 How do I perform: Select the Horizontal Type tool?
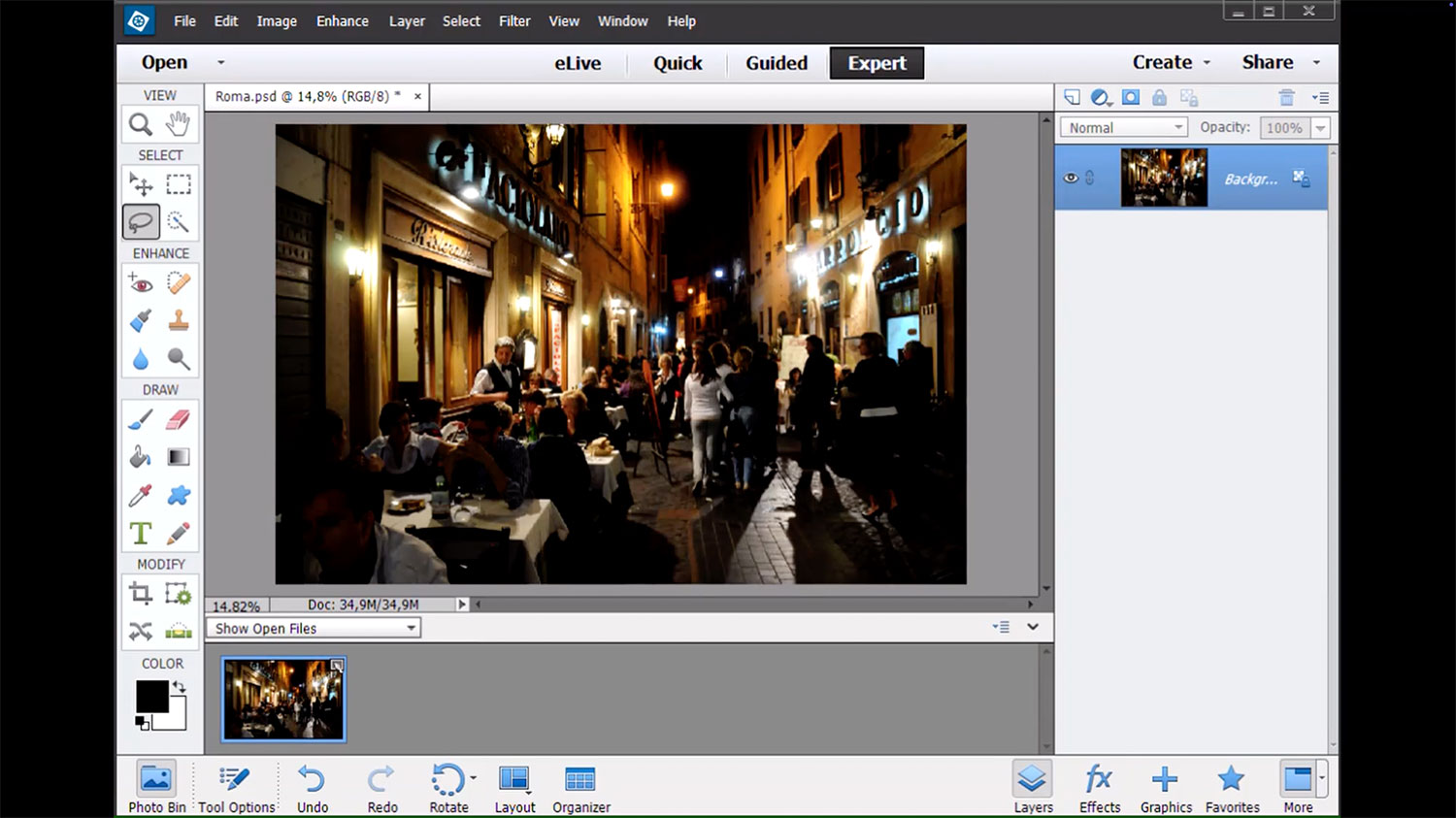[141, 533]
